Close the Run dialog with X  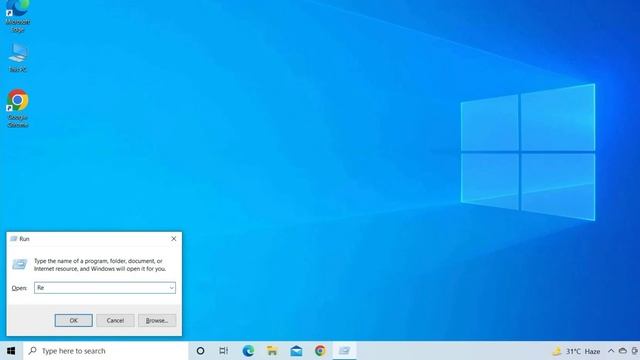point(173,239)
